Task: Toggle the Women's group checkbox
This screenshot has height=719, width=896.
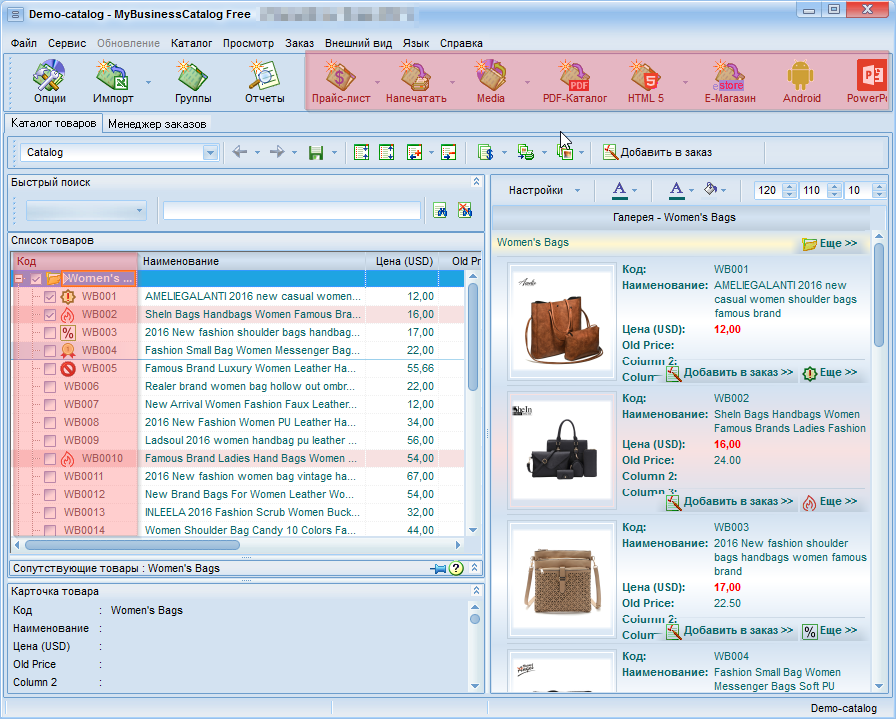Action: [36, 279]
